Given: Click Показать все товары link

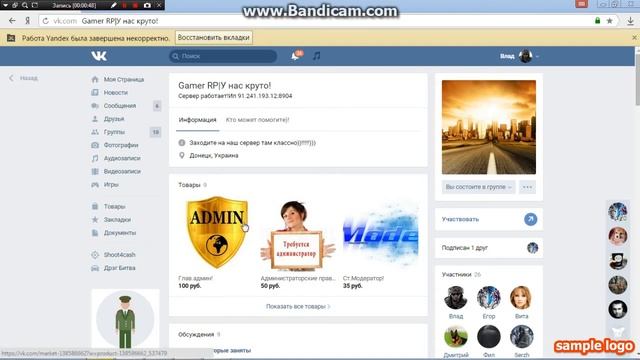Looking at the screenshot, I should point(298,306).
